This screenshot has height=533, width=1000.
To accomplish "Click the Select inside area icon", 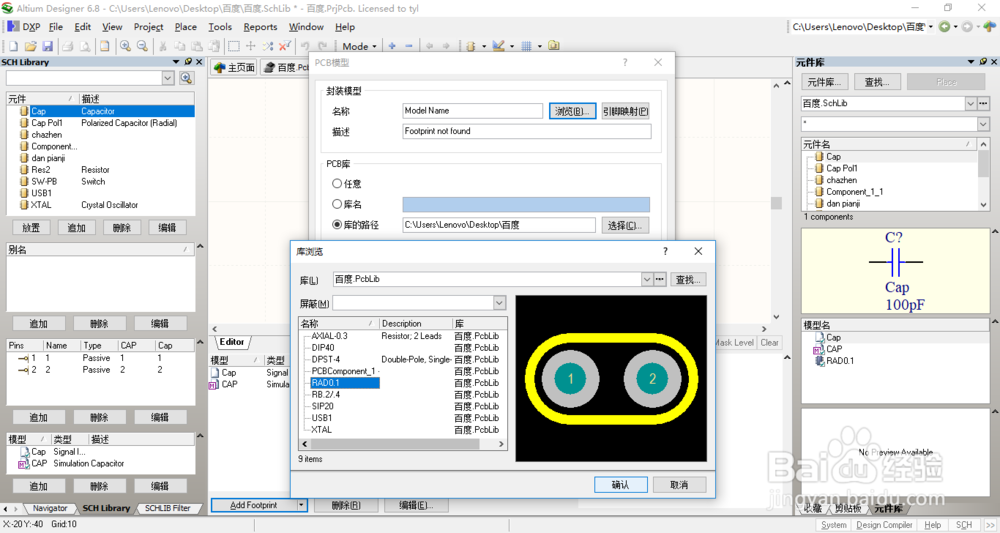I will point(234,46).
